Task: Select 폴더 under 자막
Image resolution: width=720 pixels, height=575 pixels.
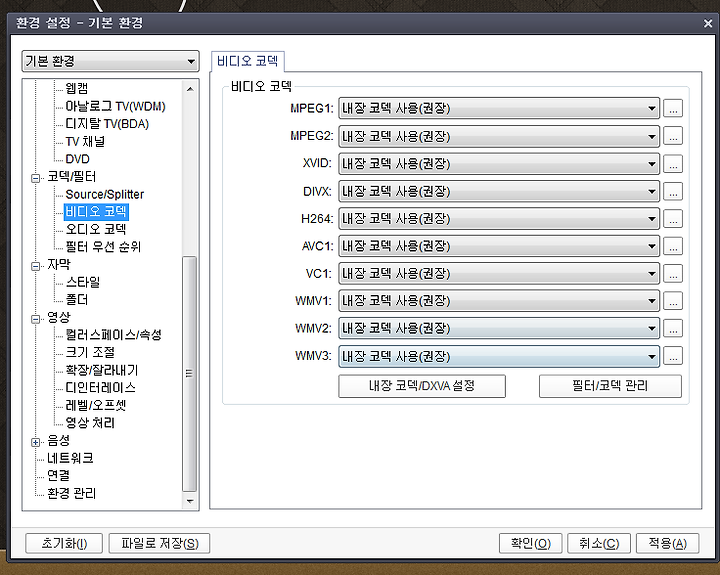Action: tap(77, 299)
